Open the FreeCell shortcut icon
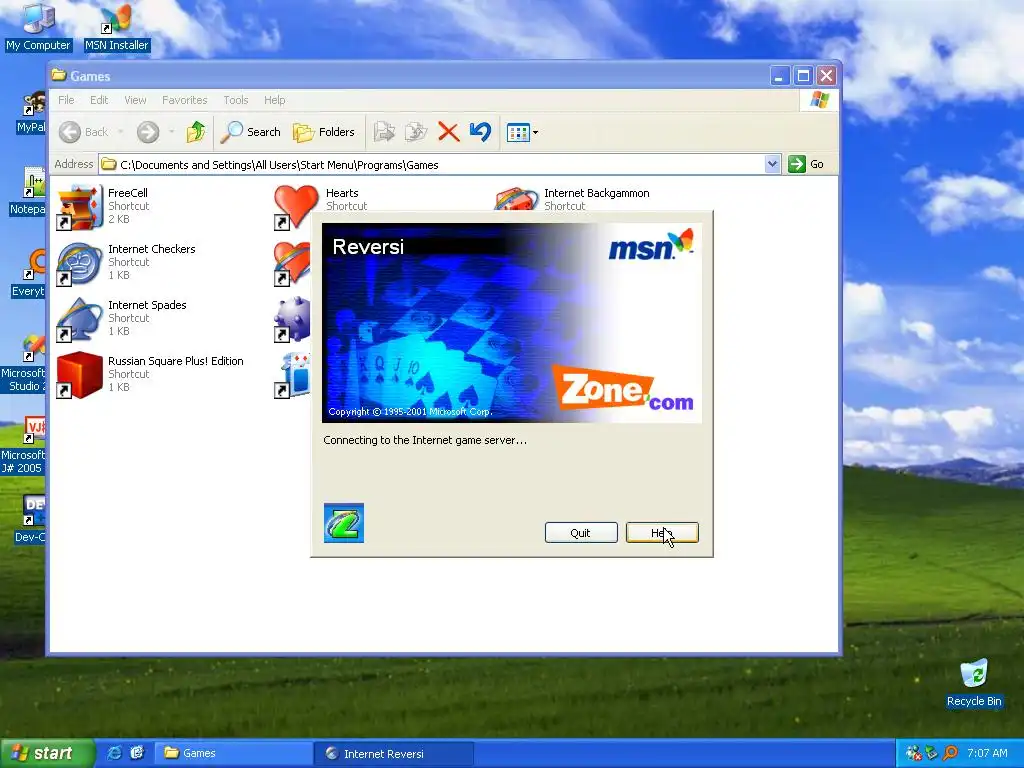The image size is (1024, 768). coord(80,207)
